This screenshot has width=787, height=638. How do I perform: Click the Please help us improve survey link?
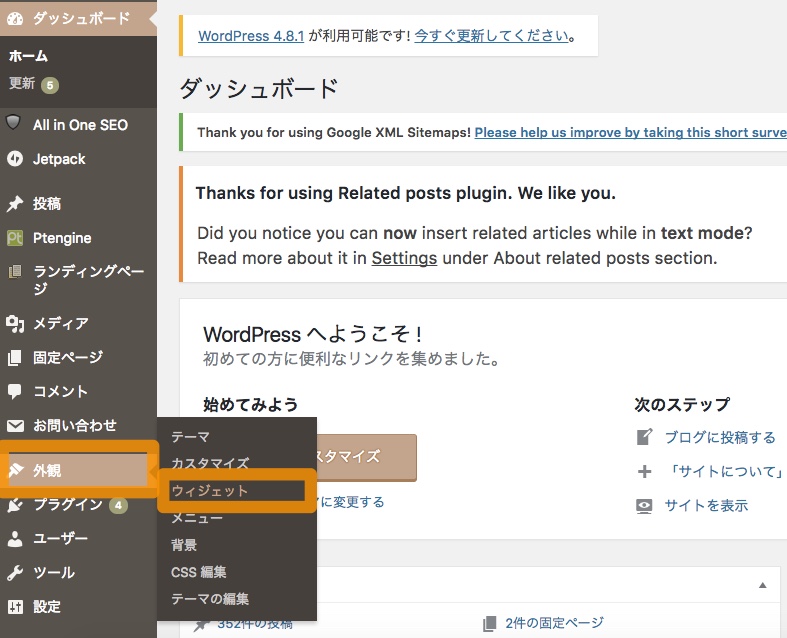tap(630, 132)
